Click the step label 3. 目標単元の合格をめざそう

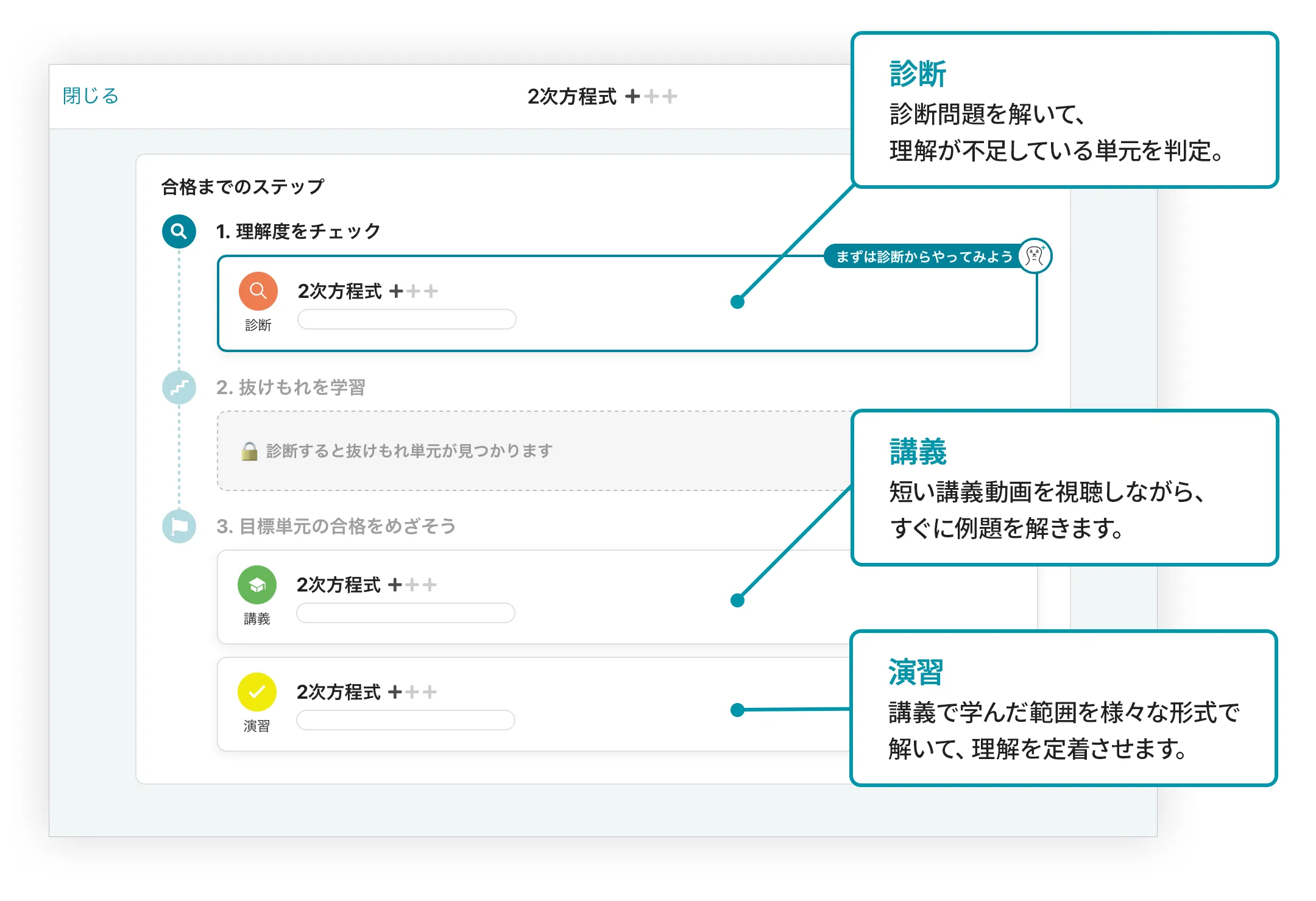(336, 526)
